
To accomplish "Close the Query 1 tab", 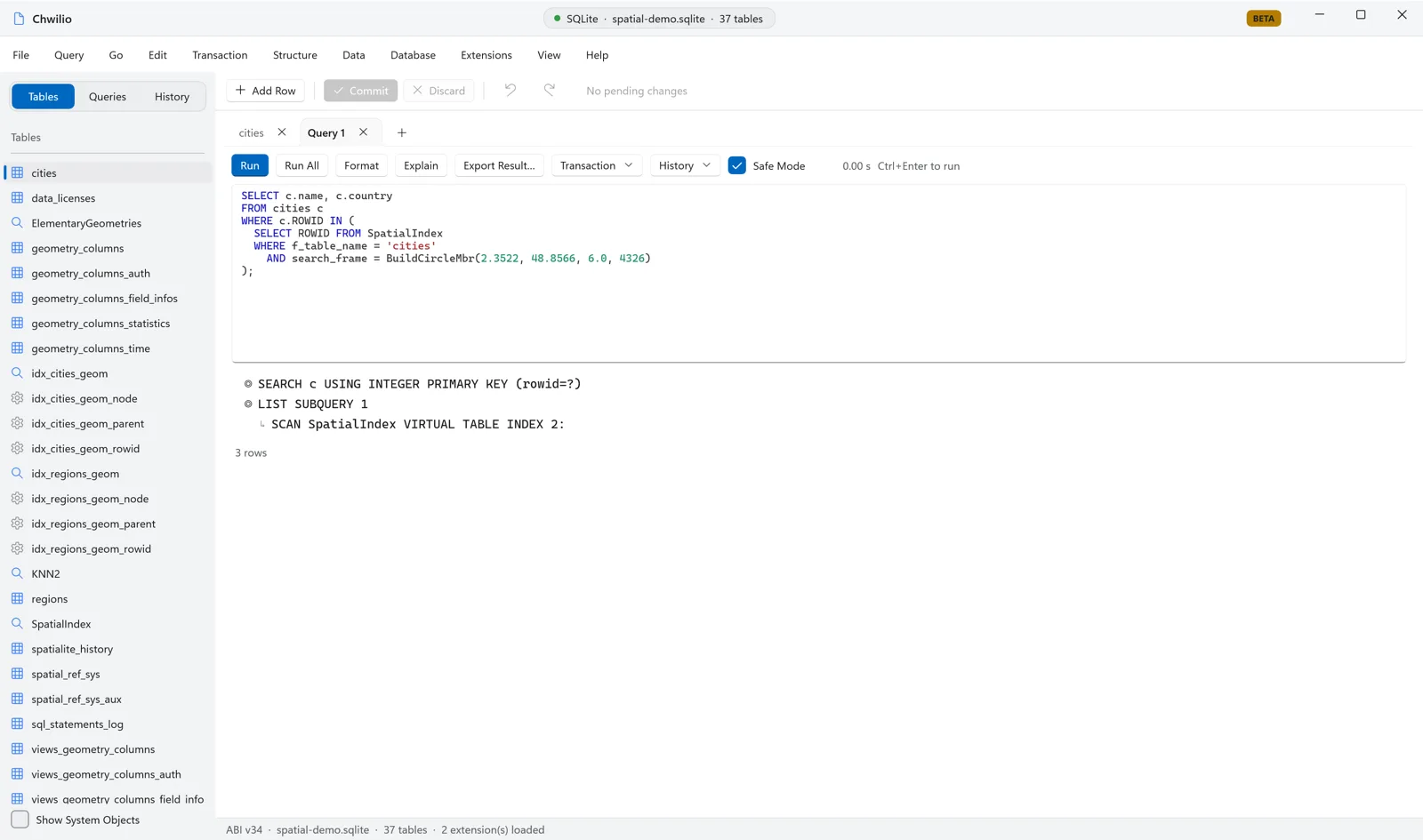I will pos(363,132).
